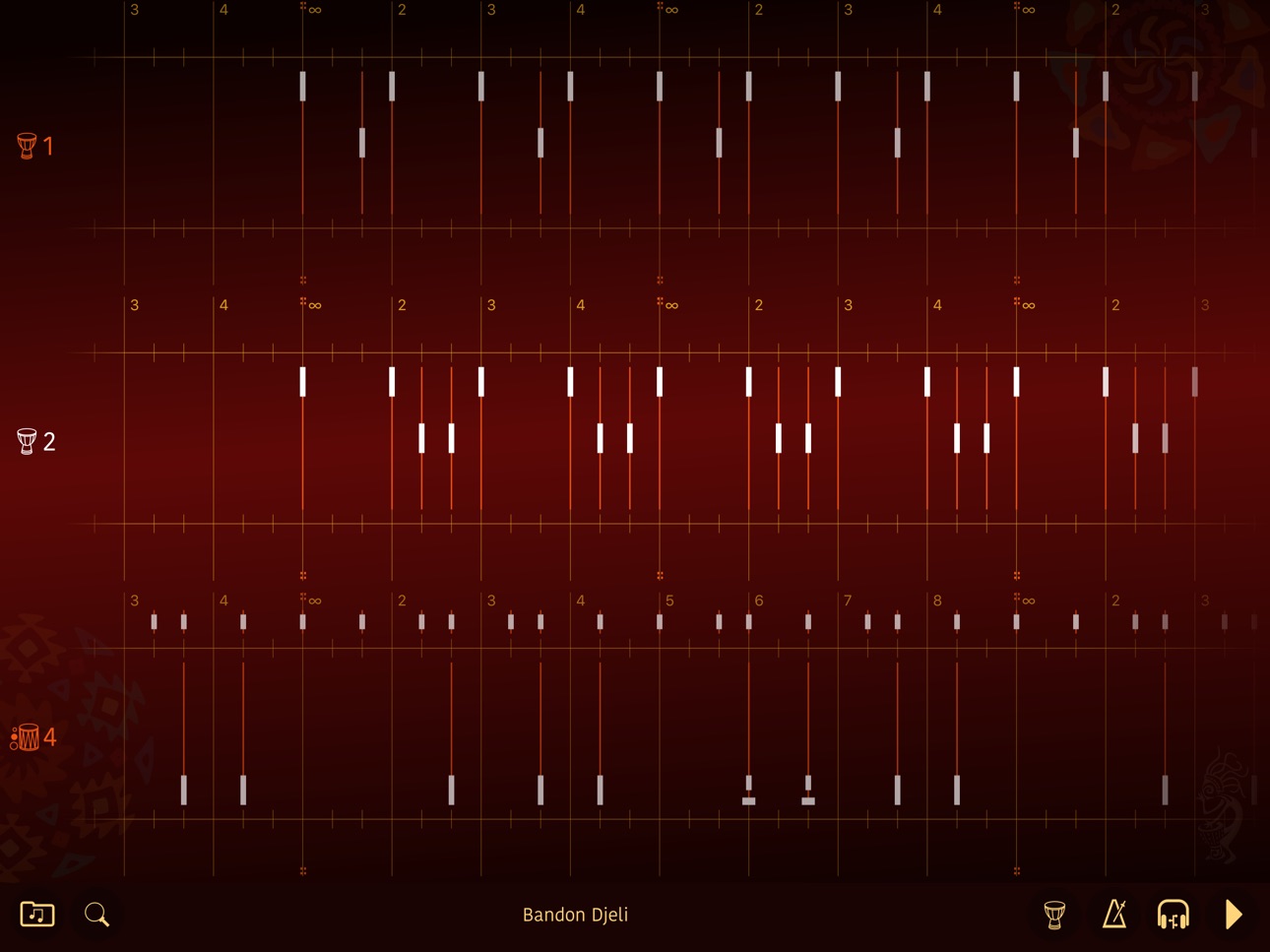
Task: Tap the djembe instrument icon in the bottom bar
Action: click(x=1054, y=915)
